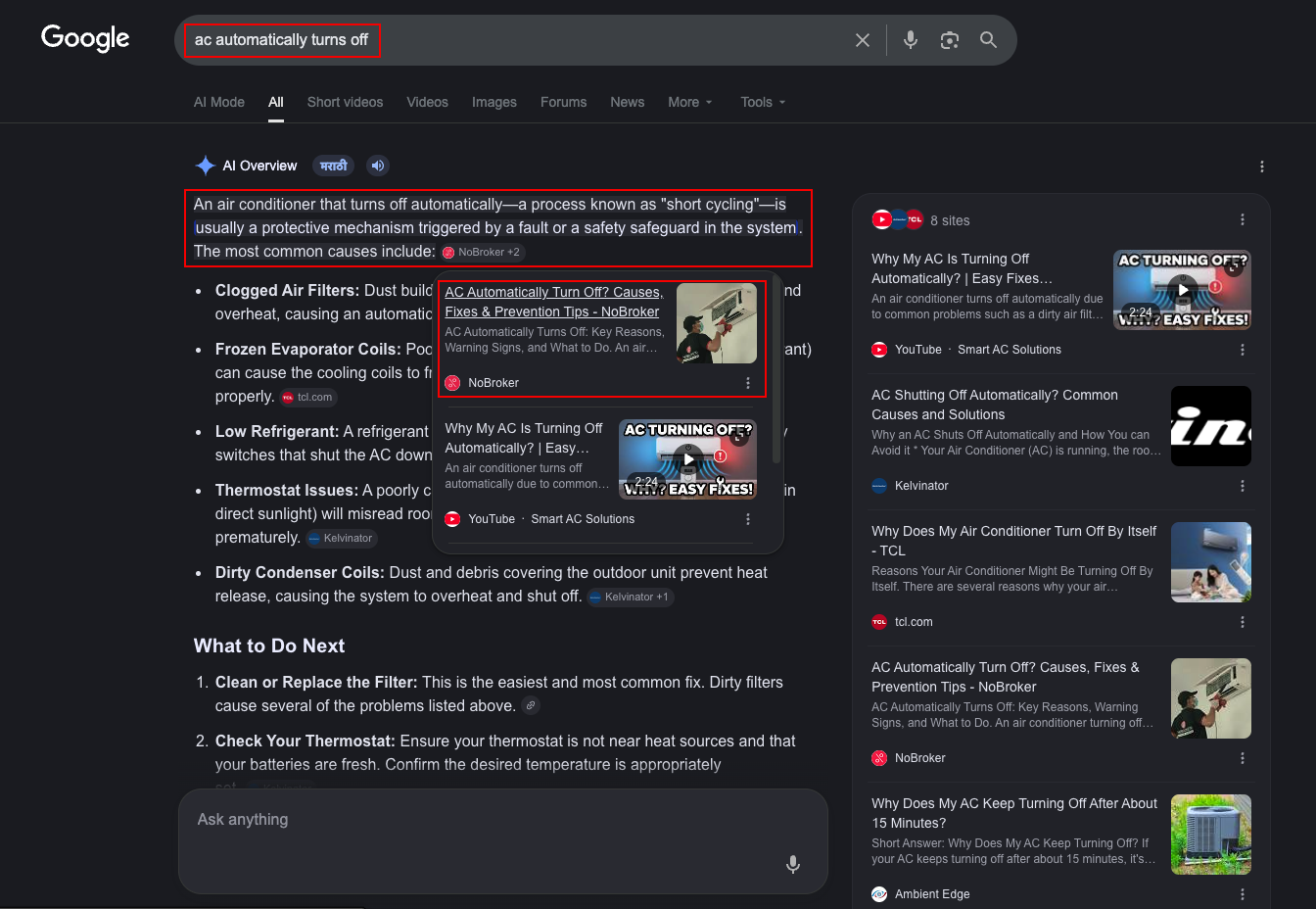Viewport: 1316px width, 909px height.
Task: Open options for the tcl.com sidebar result
Action: (x=1243, y=622)
